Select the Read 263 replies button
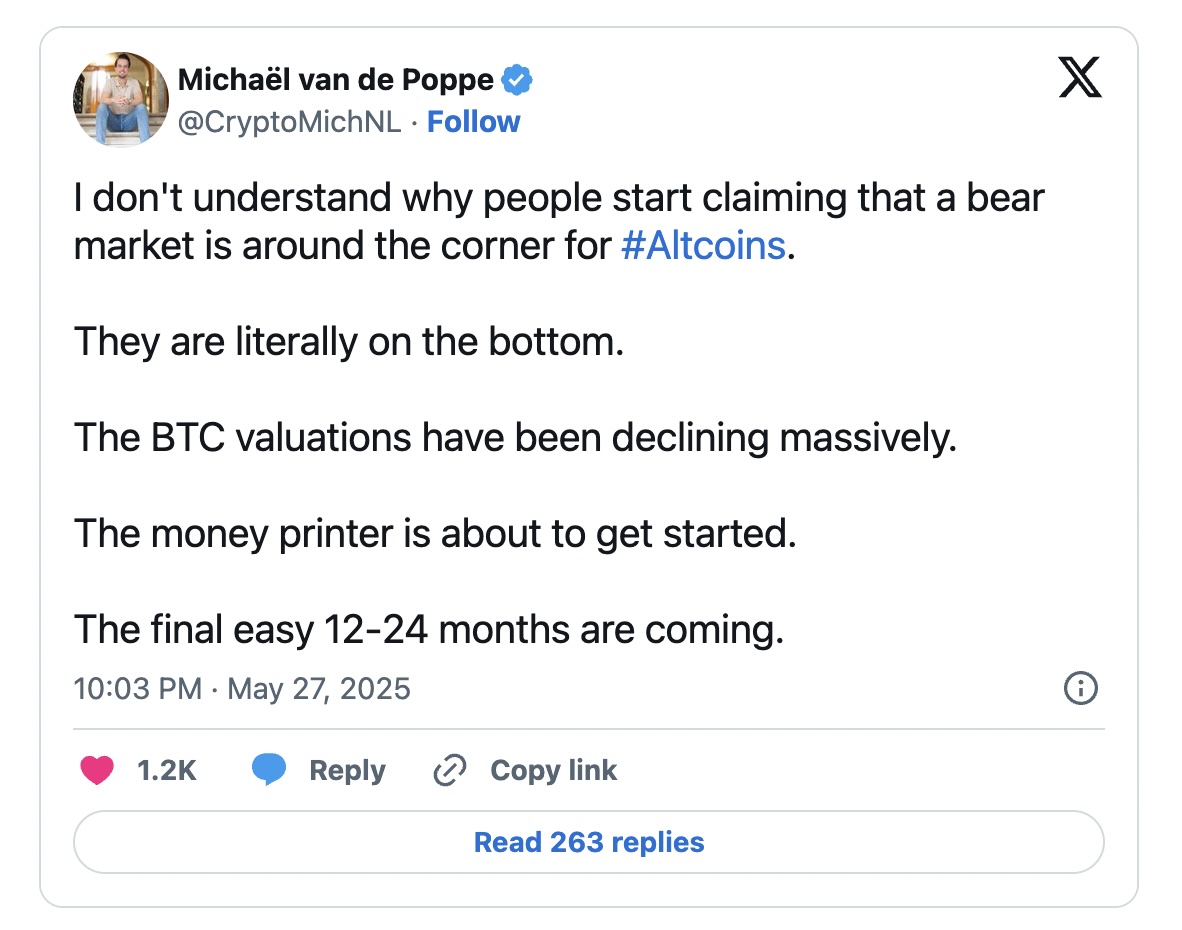 tap(589, 842)
